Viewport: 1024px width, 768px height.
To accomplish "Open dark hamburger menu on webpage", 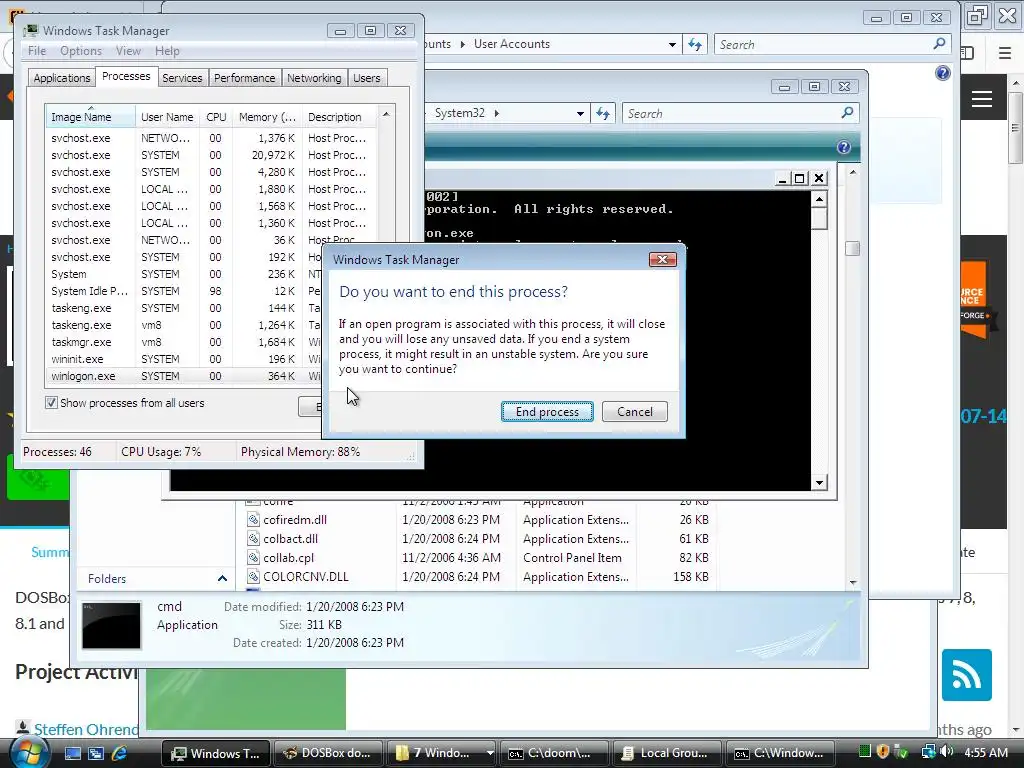I will coord(982,99).
